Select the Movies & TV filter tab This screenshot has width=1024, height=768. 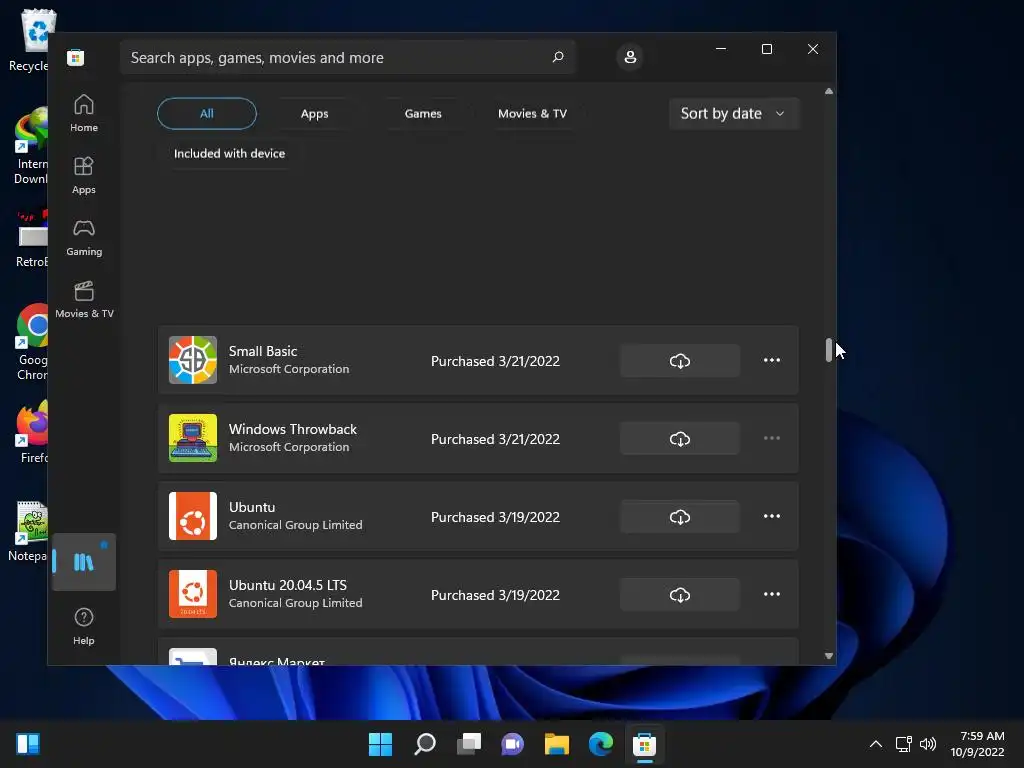(x=532, y=114)
